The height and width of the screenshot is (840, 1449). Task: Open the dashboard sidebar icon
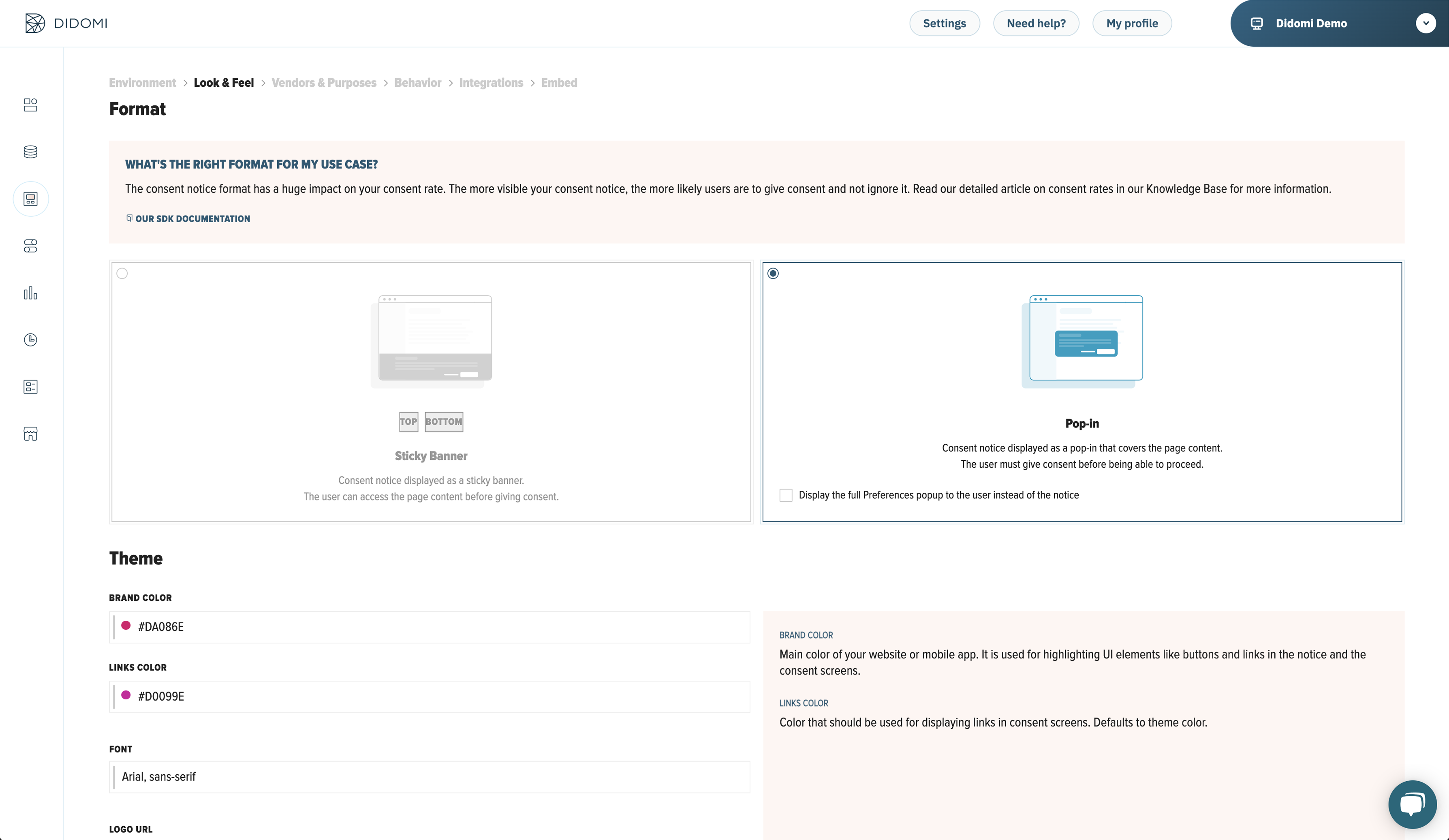coord(30,105)
